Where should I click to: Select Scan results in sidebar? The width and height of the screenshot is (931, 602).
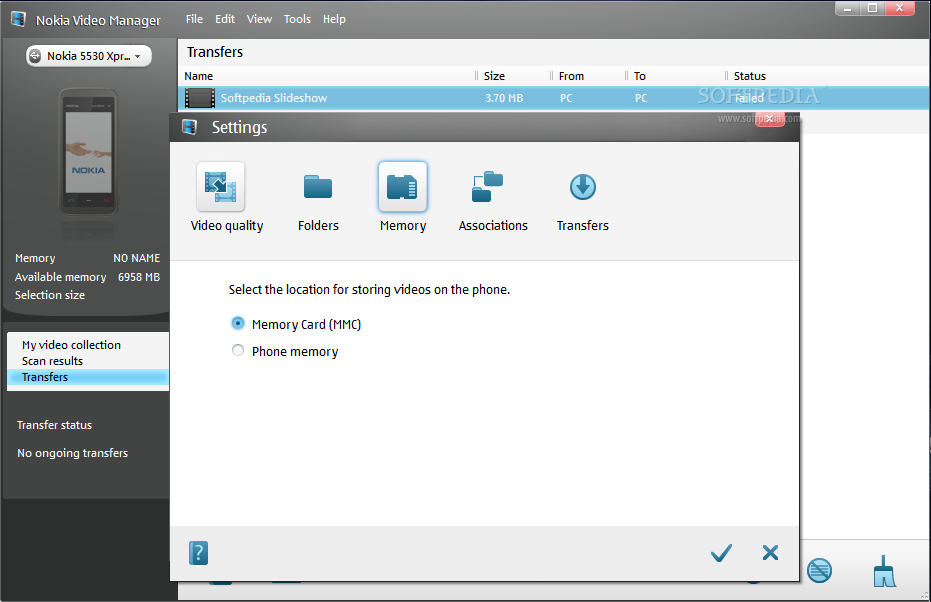[x=52, y=361]
